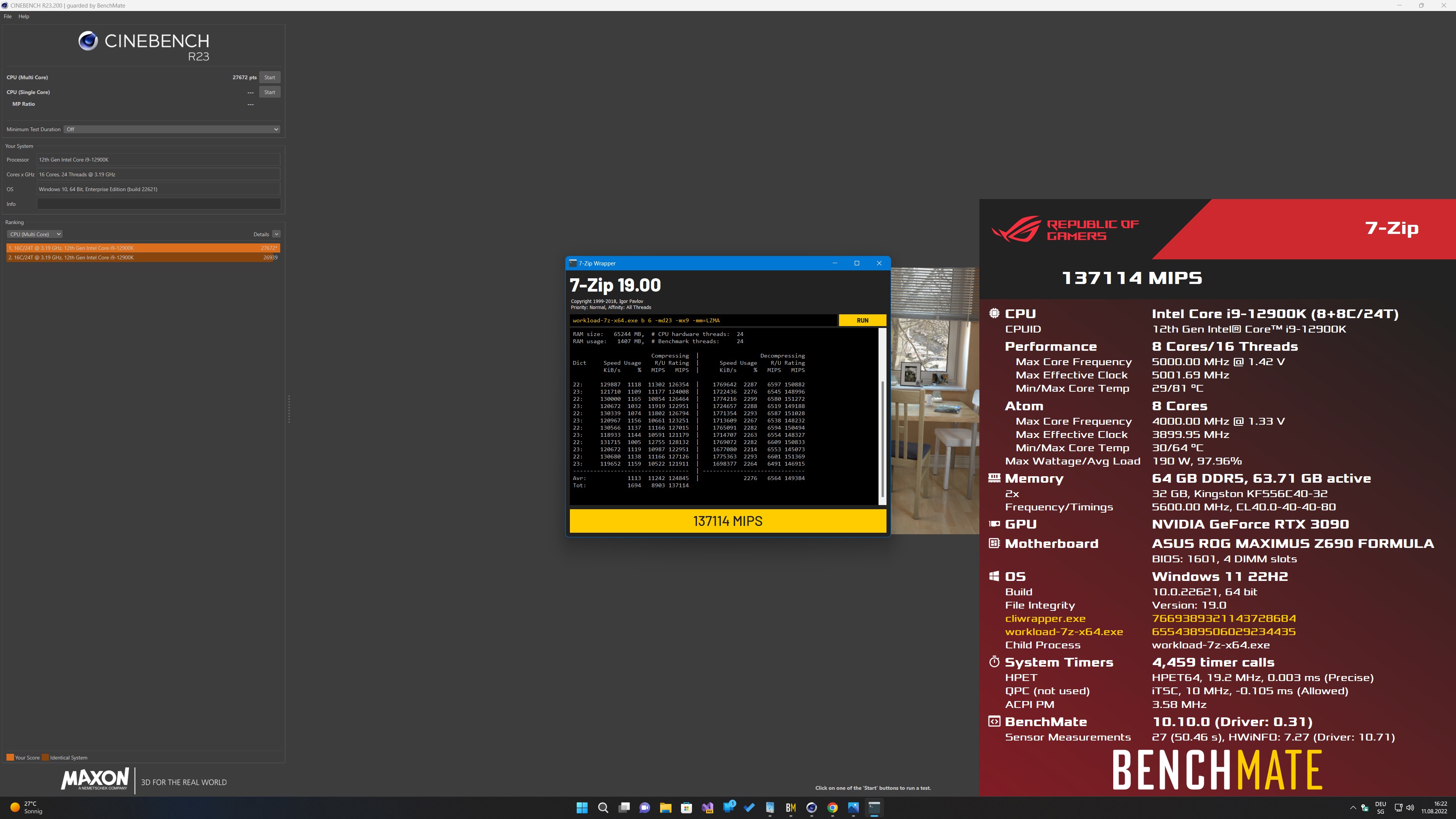Image resolution: width=1456 pixels, height=819 pixels.
Task: Click the Memory icon in BenchMate panel
Action: 994,478
